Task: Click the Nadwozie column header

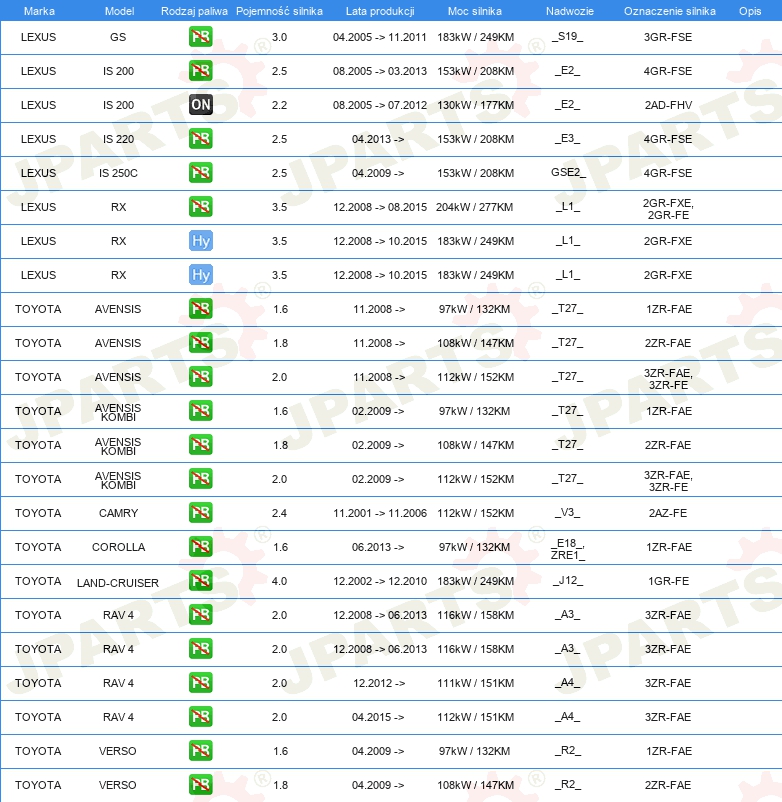Action: (570, 11)
